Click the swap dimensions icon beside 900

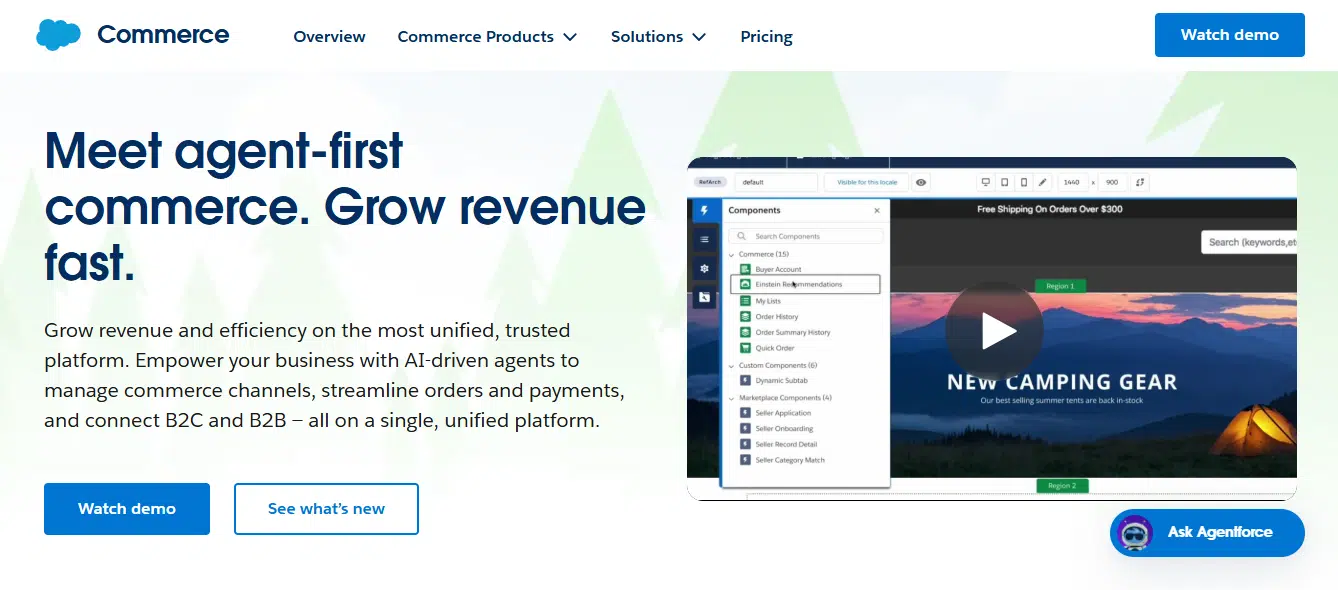1141,183
